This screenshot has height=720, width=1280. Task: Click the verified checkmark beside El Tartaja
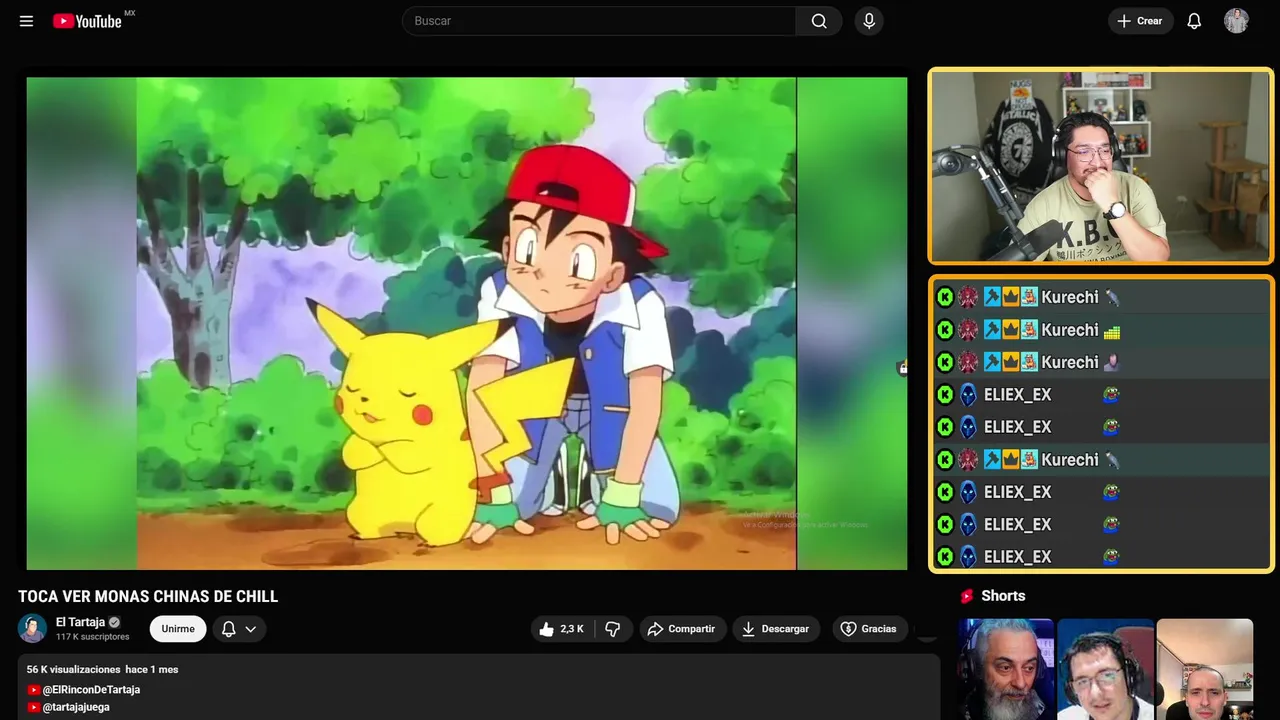(x=114, y=622)
